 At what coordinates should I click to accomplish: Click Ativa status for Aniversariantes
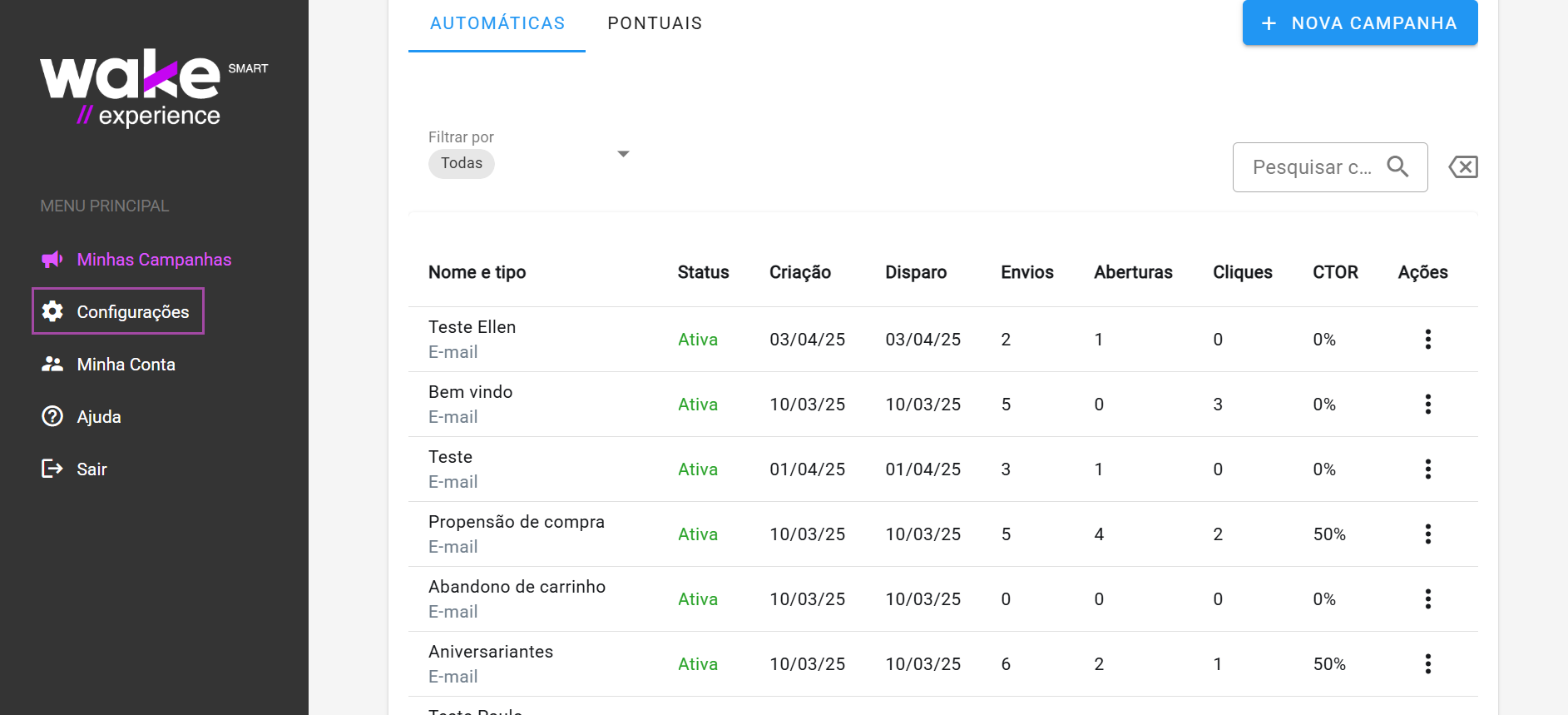tap(698, 664)
